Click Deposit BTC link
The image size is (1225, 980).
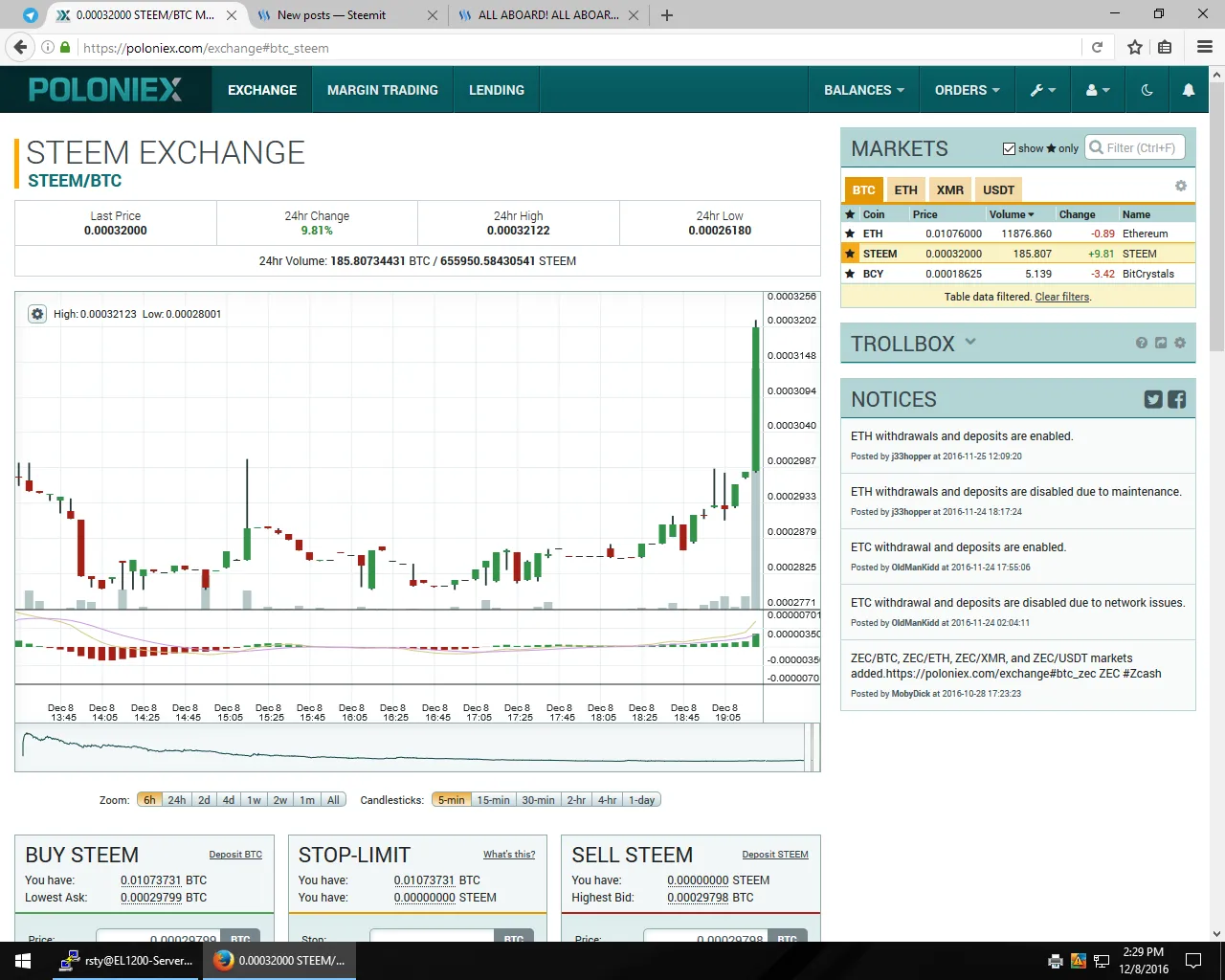(x=235, y=855)
